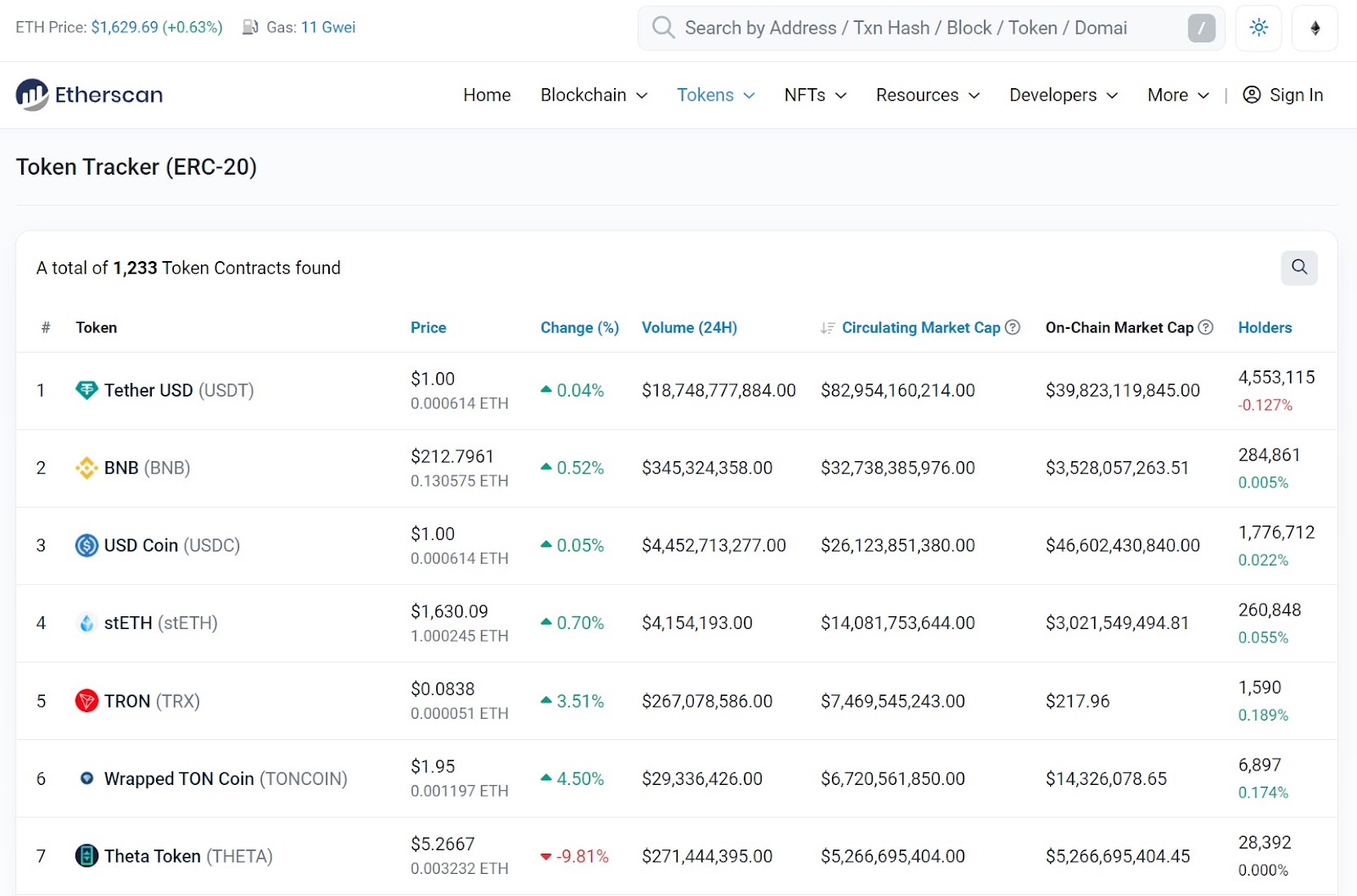Click the slash shortcut key badge

(1201, 28)
